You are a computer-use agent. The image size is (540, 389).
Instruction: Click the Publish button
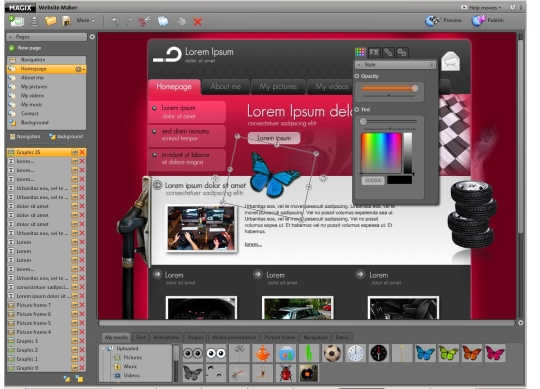click(488, 21)
